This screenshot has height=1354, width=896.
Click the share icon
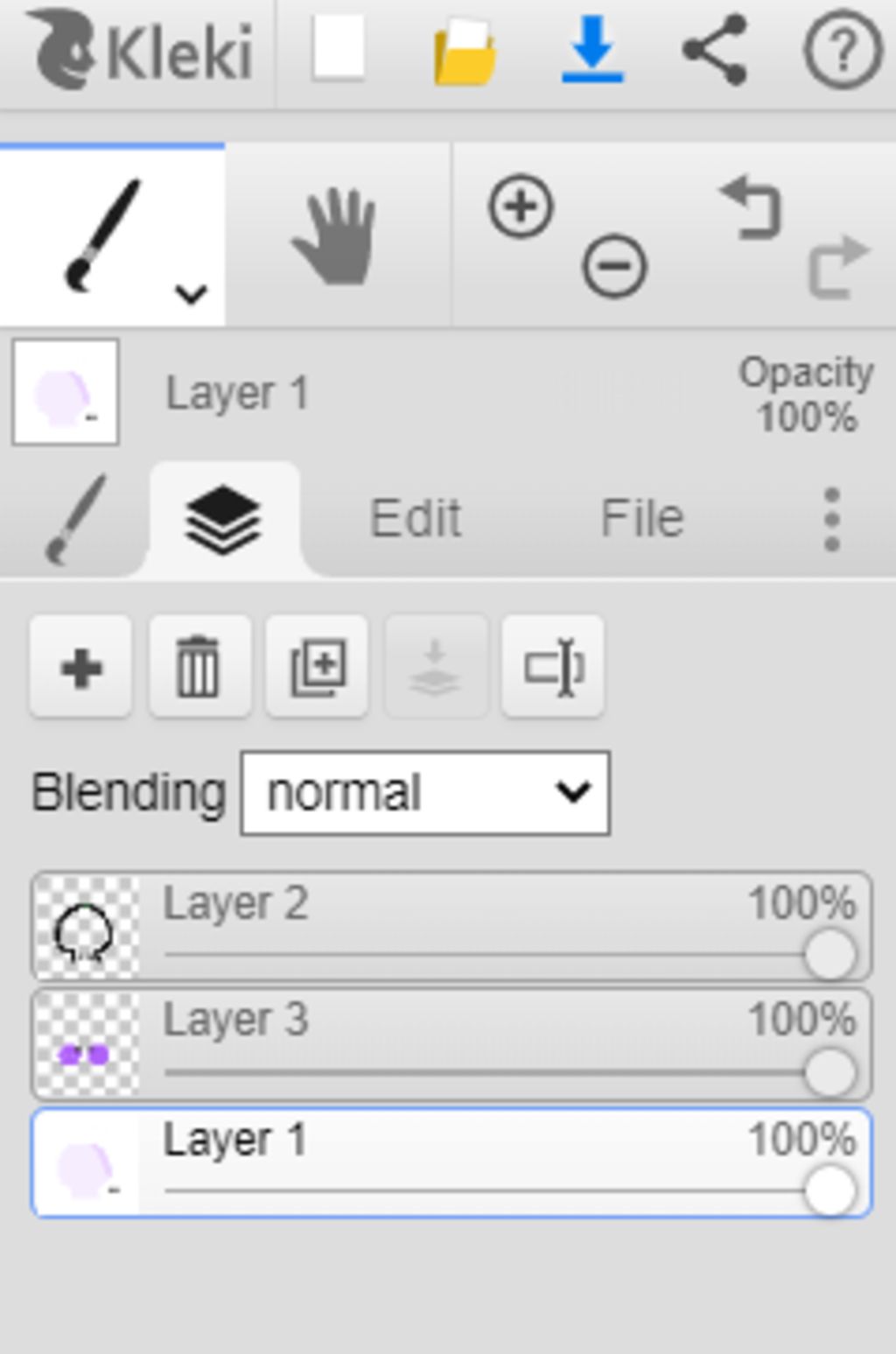[715, 50]
